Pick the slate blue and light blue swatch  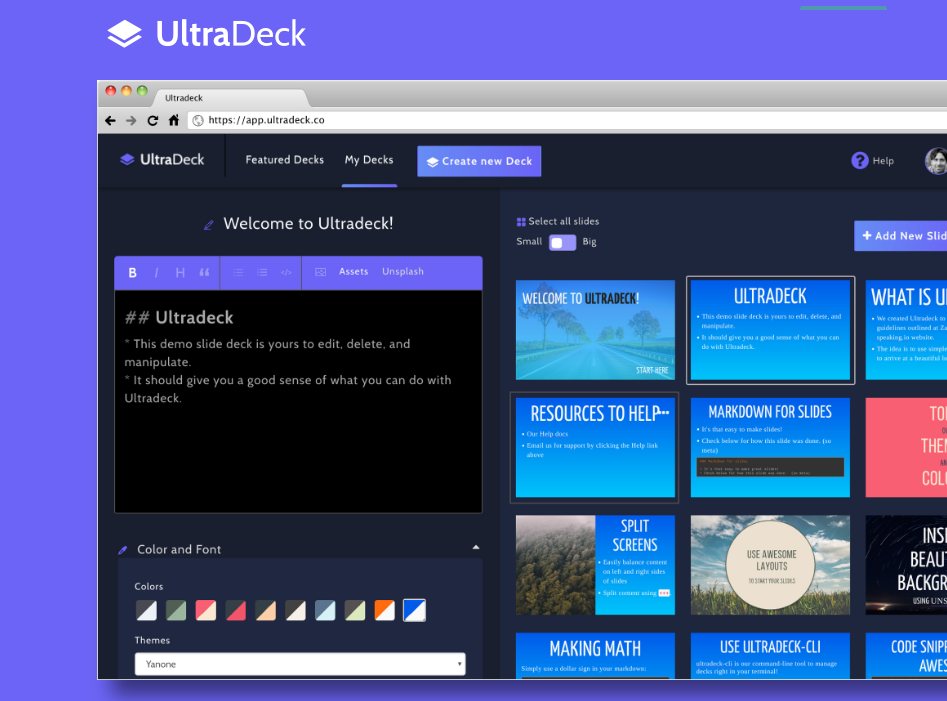[325, 610]
